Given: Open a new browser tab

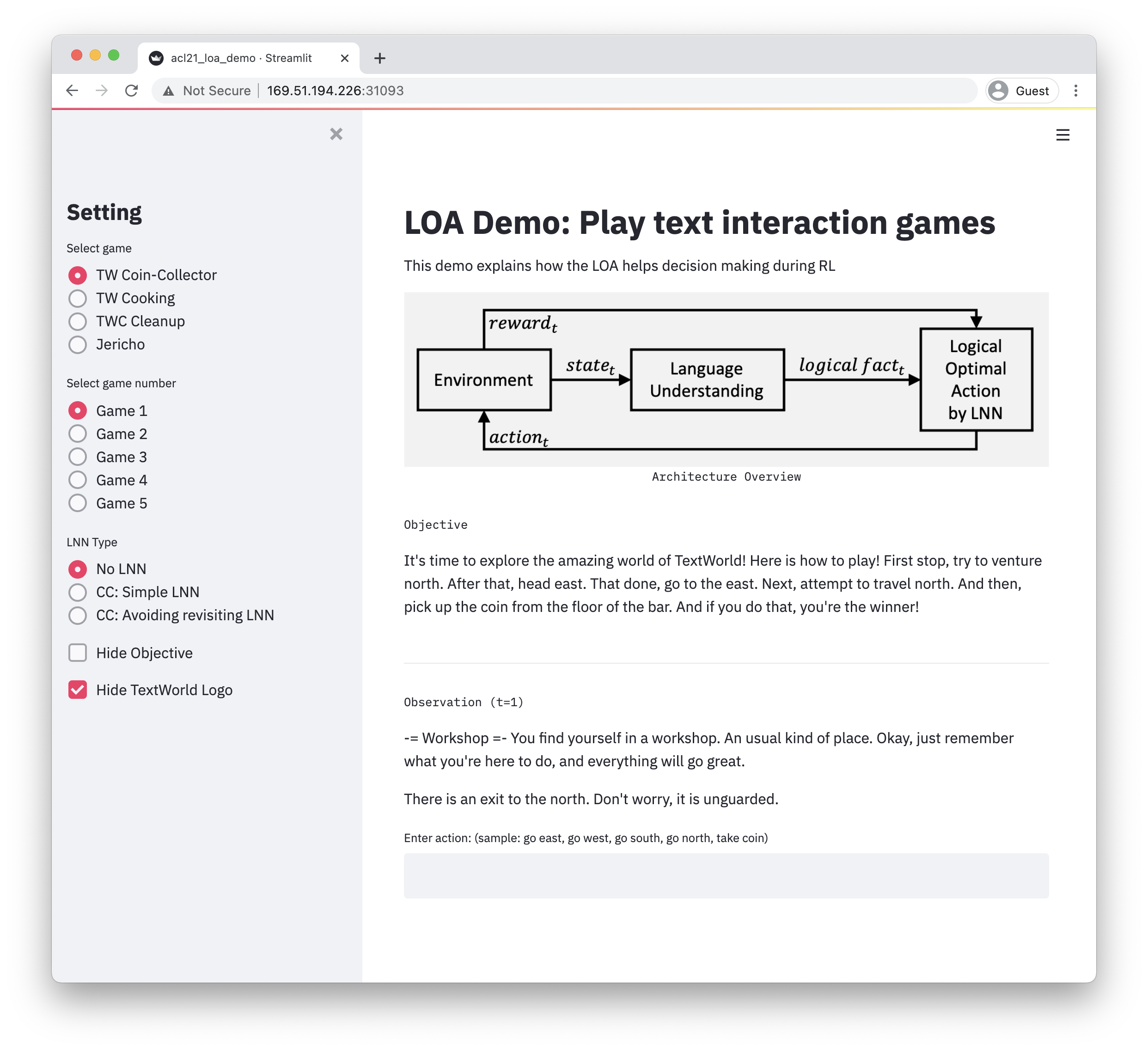Looking at the screenshot, I should [x=380, y=58].
